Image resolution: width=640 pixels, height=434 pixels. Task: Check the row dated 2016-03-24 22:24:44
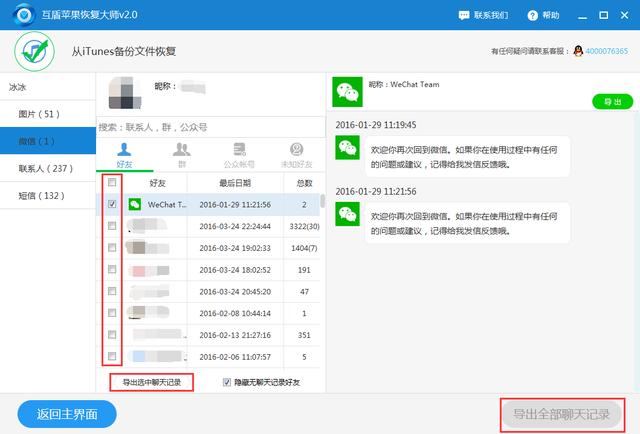tap(112, 226)
